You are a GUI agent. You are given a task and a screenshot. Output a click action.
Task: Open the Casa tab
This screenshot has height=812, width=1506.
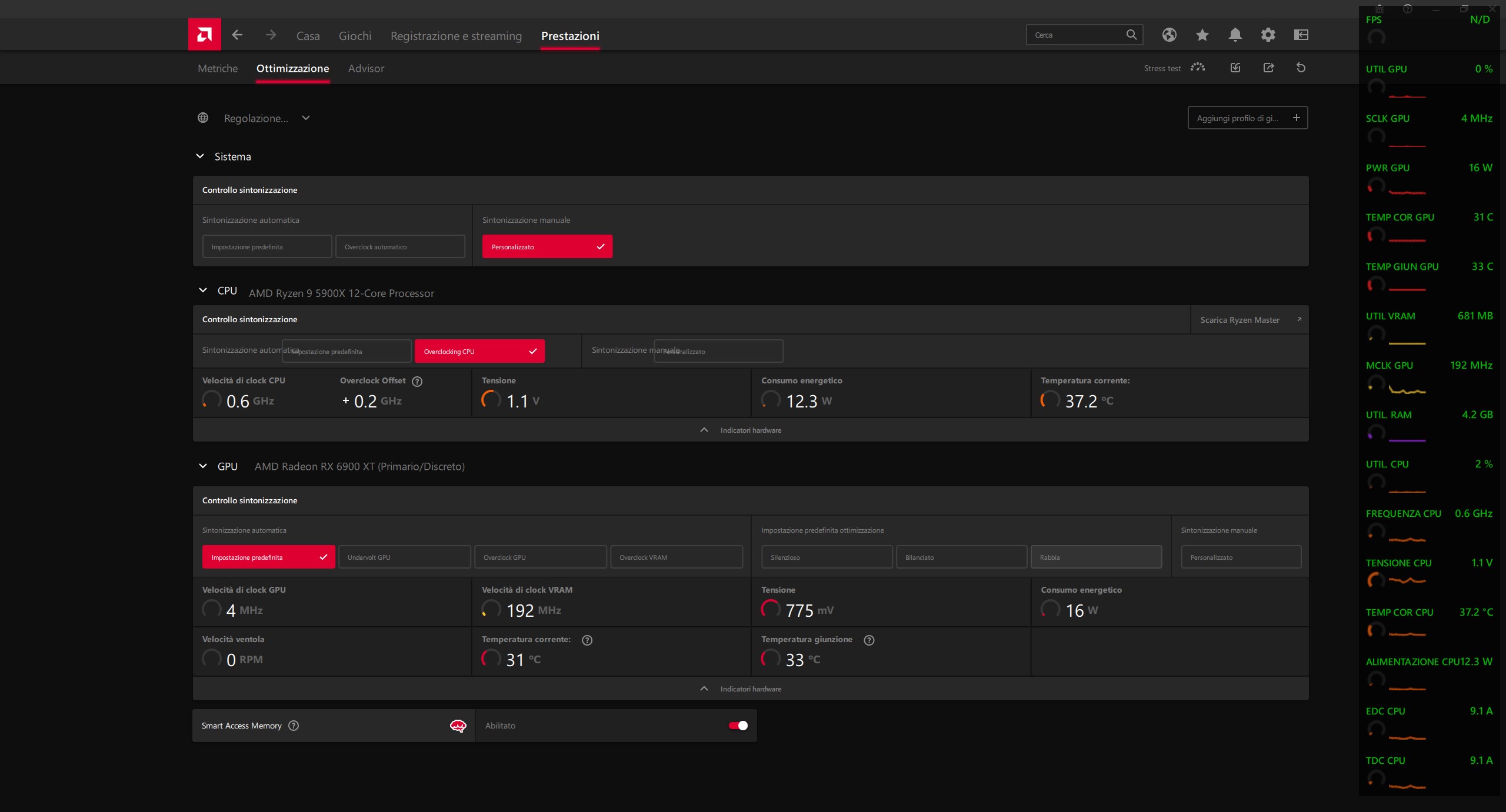pyautogui.click(x=308, y=36)
